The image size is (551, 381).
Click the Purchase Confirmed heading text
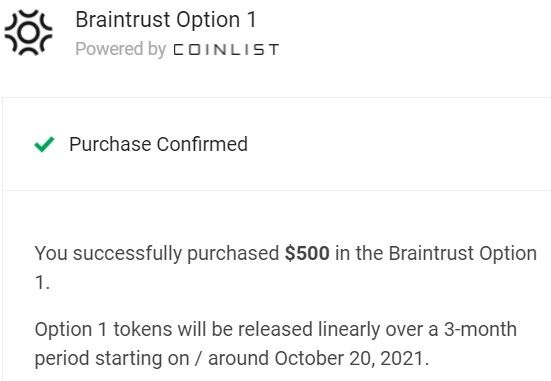158,144
